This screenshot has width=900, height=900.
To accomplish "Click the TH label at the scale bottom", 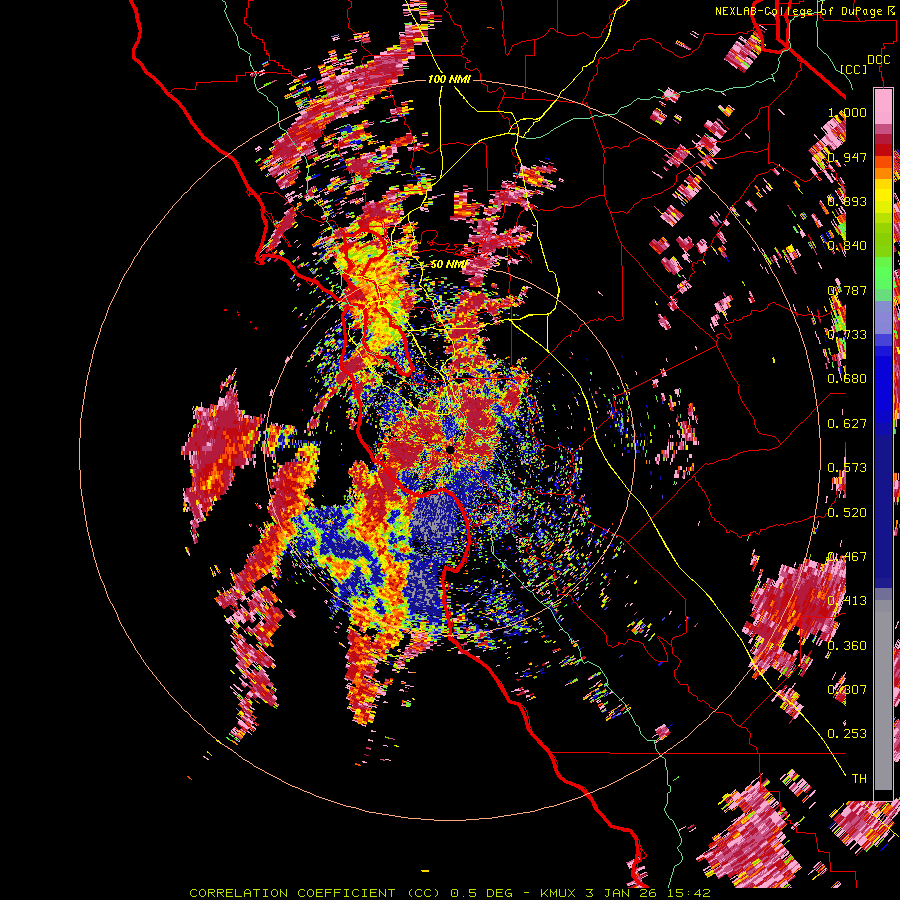I will 859,779.
